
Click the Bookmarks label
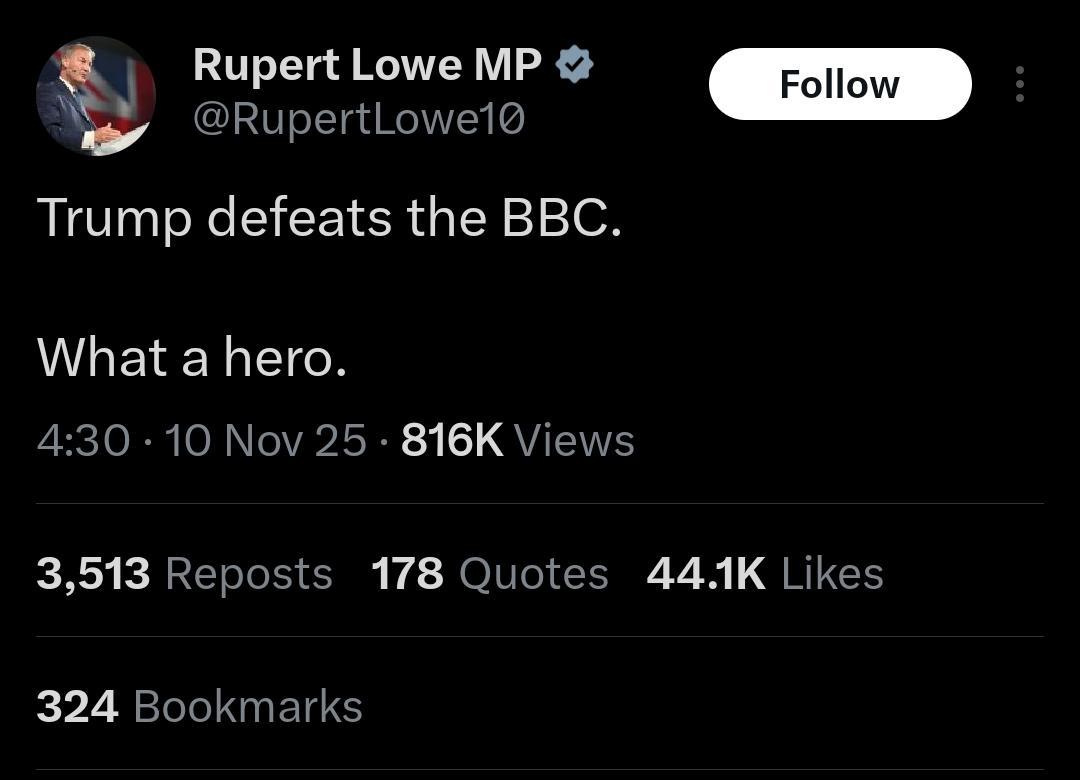tap(247, 707)
